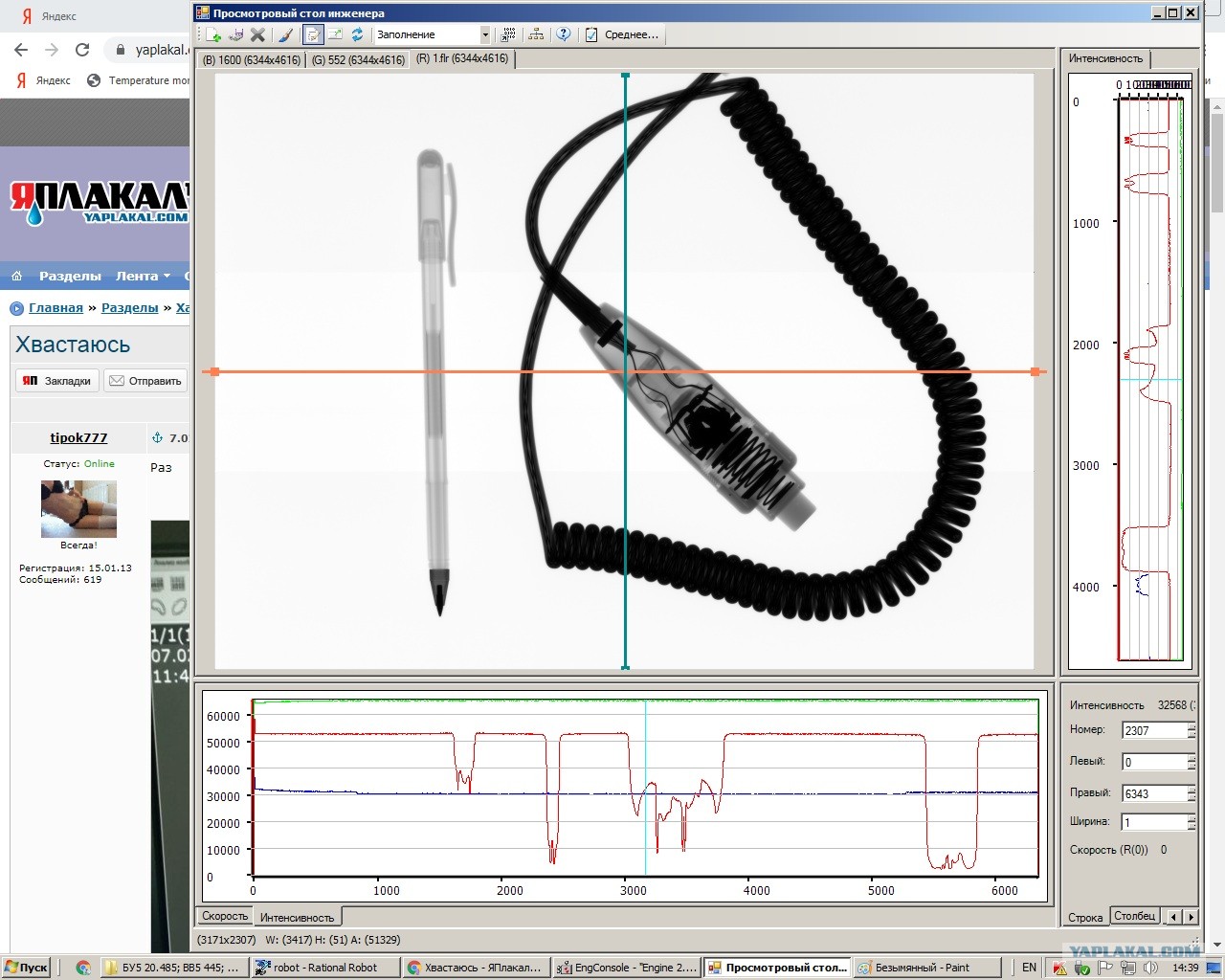1225x980 pixels.
Task: Expand the Заполнение dropdown
Action: coord(484,34)
